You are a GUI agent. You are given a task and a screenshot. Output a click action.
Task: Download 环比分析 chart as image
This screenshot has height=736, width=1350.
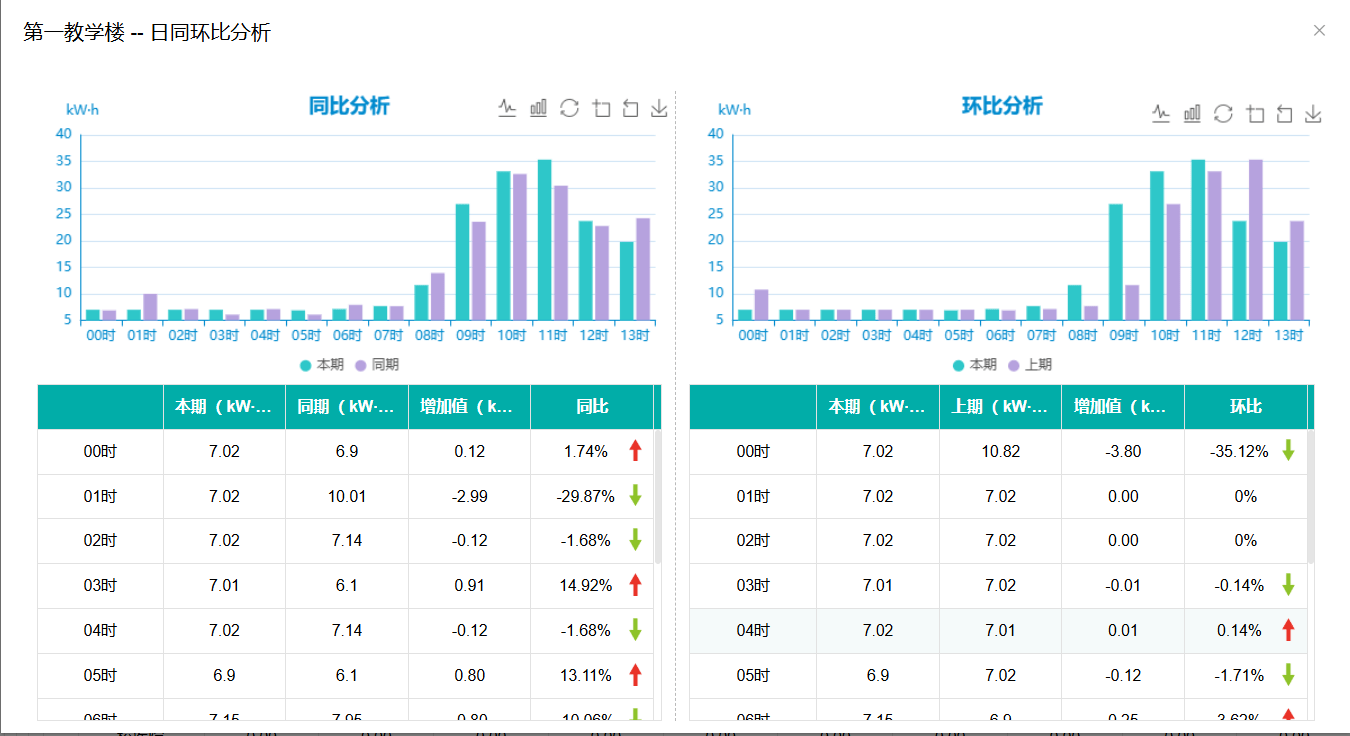pos(1313,114)
